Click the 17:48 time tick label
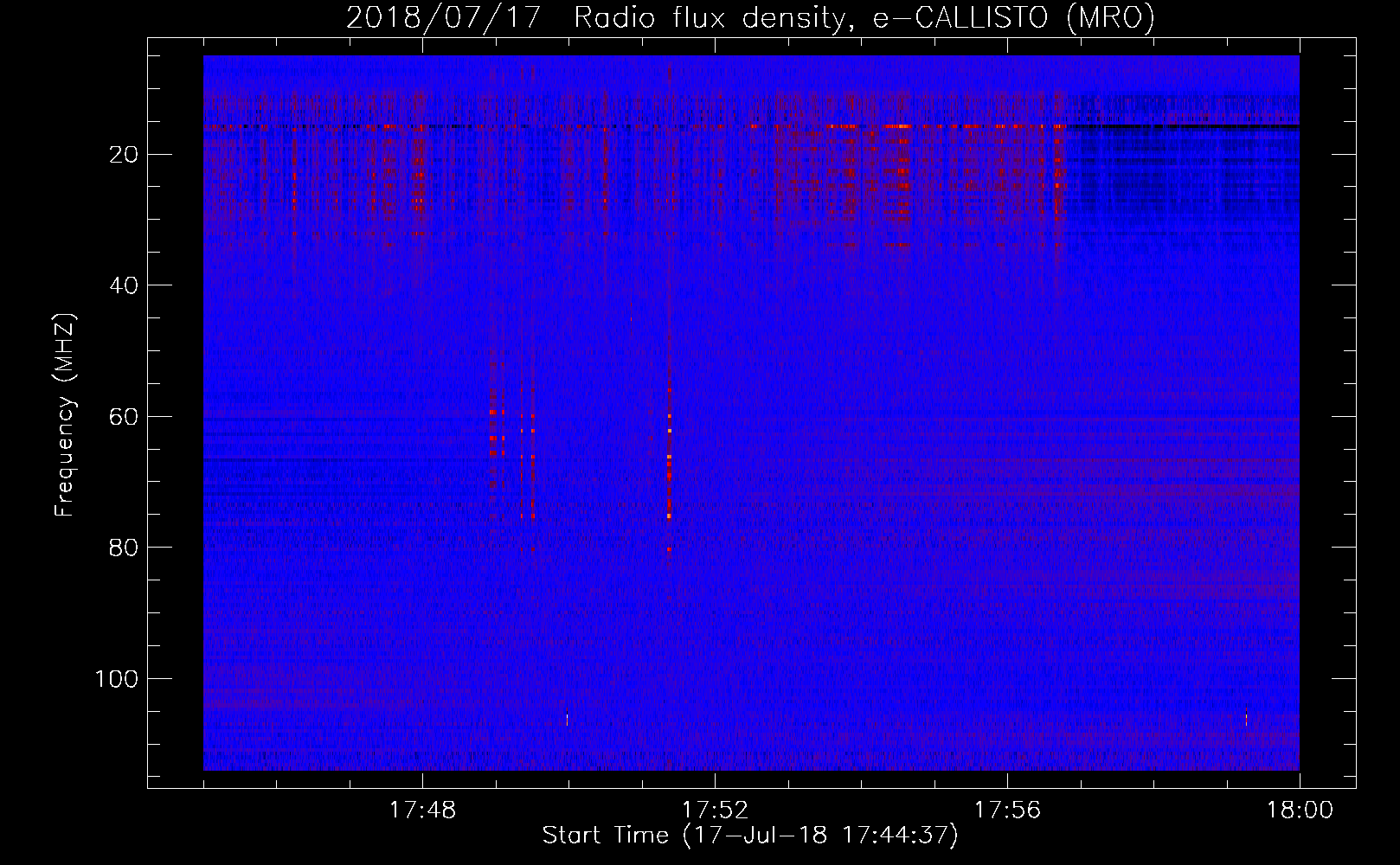The image size is (1400, 865). click(x=422, y=811)
